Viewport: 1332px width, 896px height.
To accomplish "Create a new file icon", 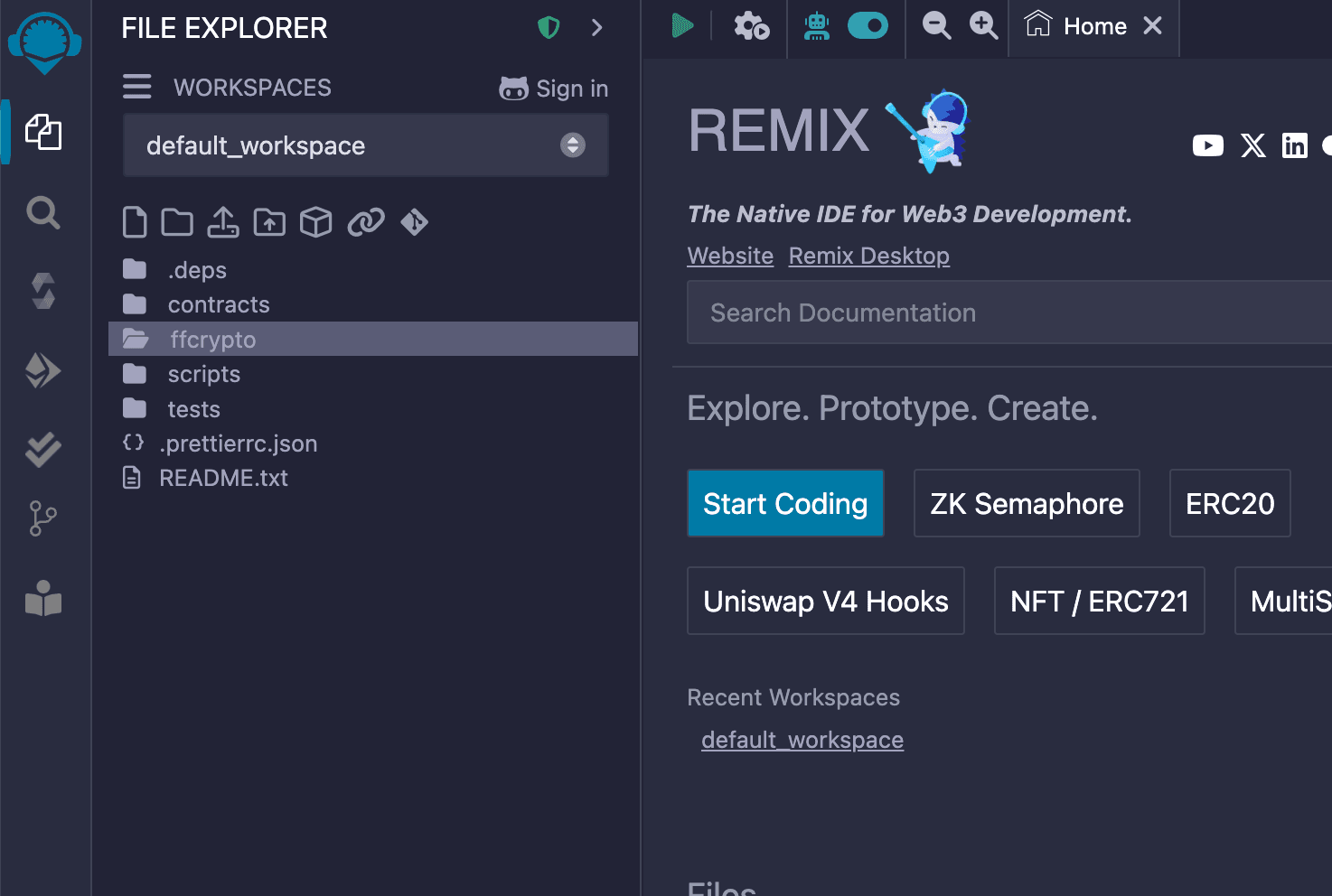I will point(135,221).
